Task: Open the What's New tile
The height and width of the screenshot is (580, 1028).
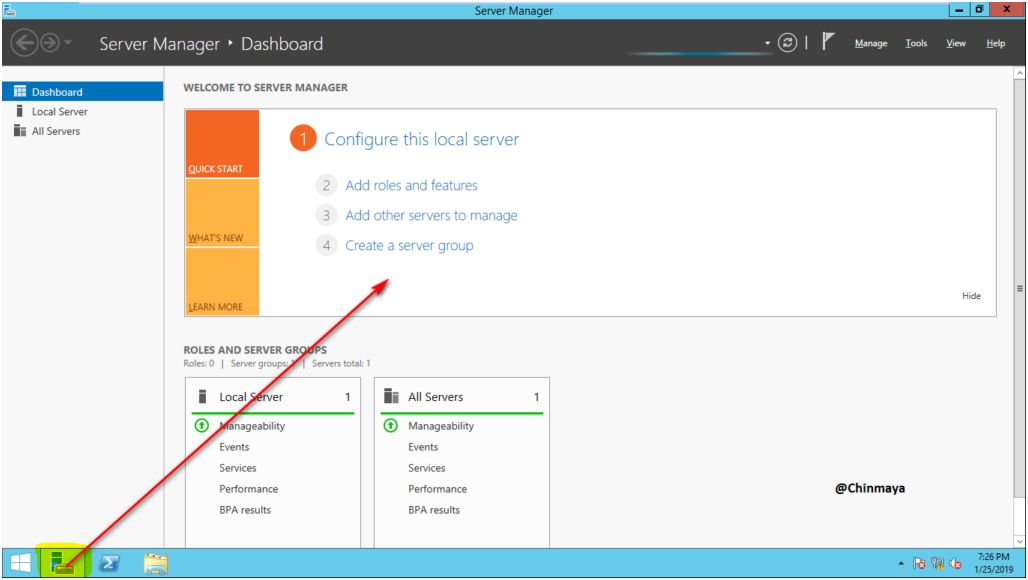Action: point(222,212)
